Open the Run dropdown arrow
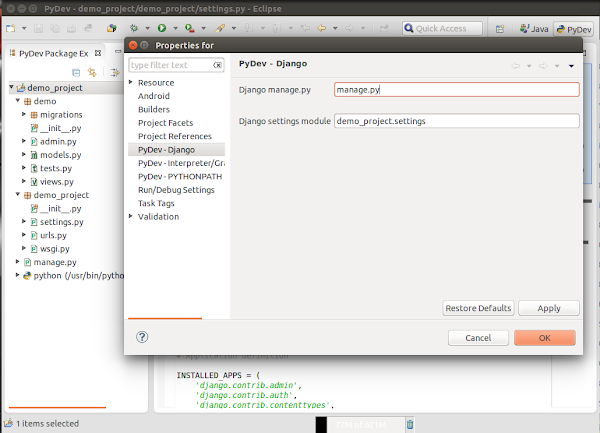The width and height of the screenshot is (600, 433). click(175, 28)
